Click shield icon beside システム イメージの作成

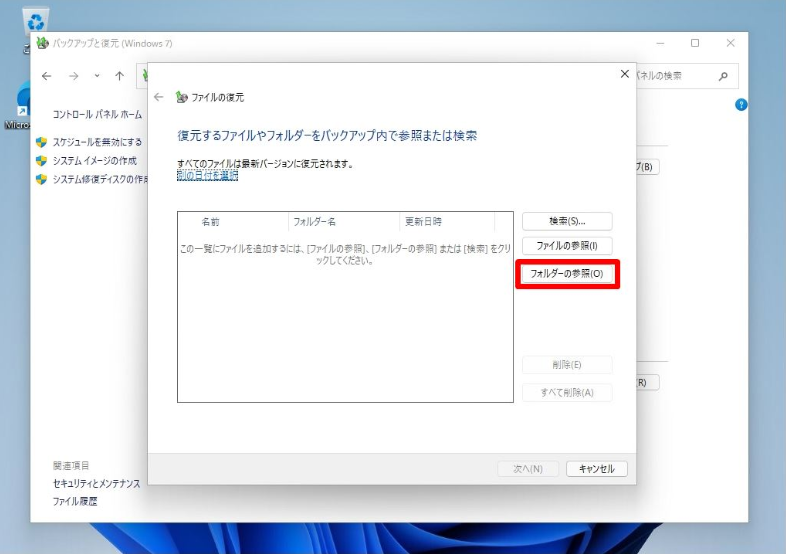click(42, 161)
